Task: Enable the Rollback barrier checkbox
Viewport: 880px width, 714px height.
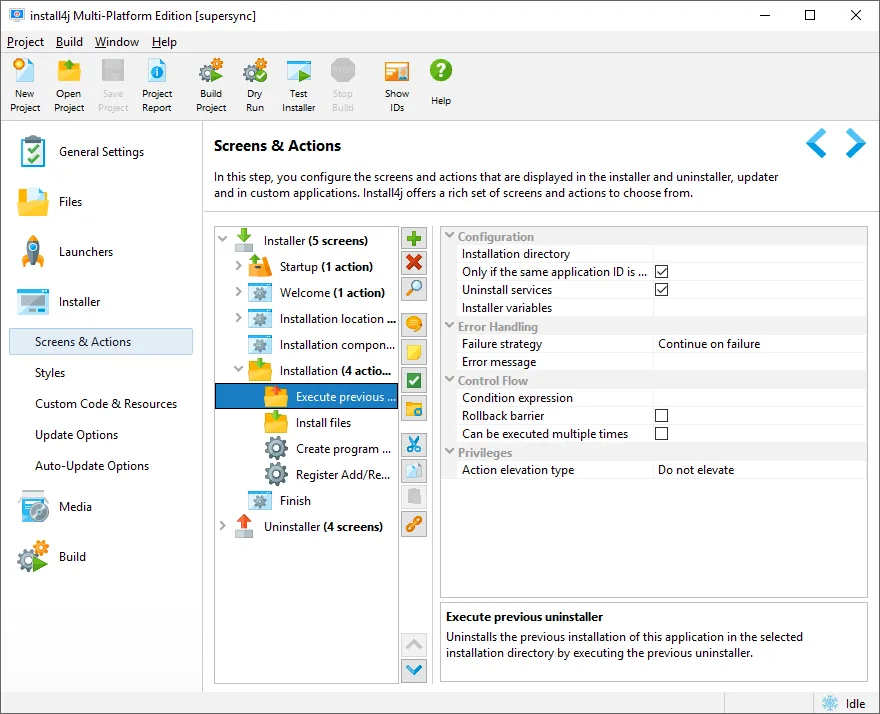Action: pos(662,415)
